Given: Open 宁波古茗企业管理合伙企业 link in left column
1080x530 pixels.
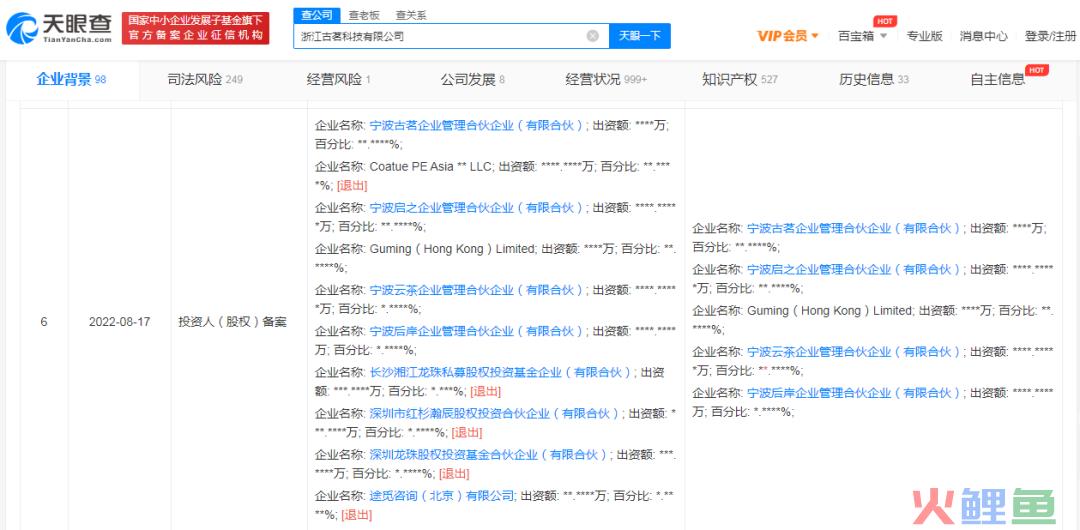Looking at the screenshot, I should click(477, 125).
